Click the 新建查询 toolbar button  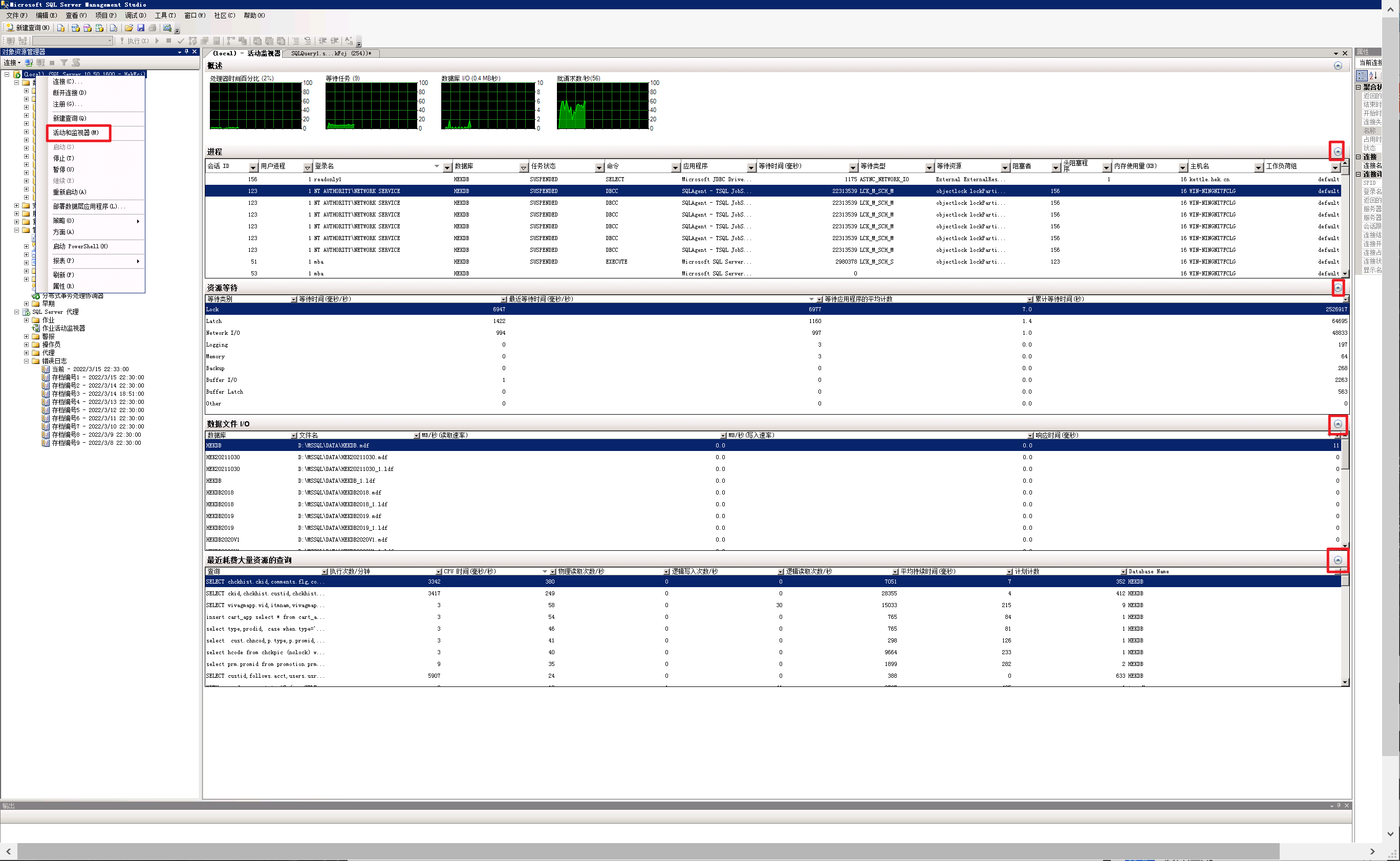click(x=29, y=28)
